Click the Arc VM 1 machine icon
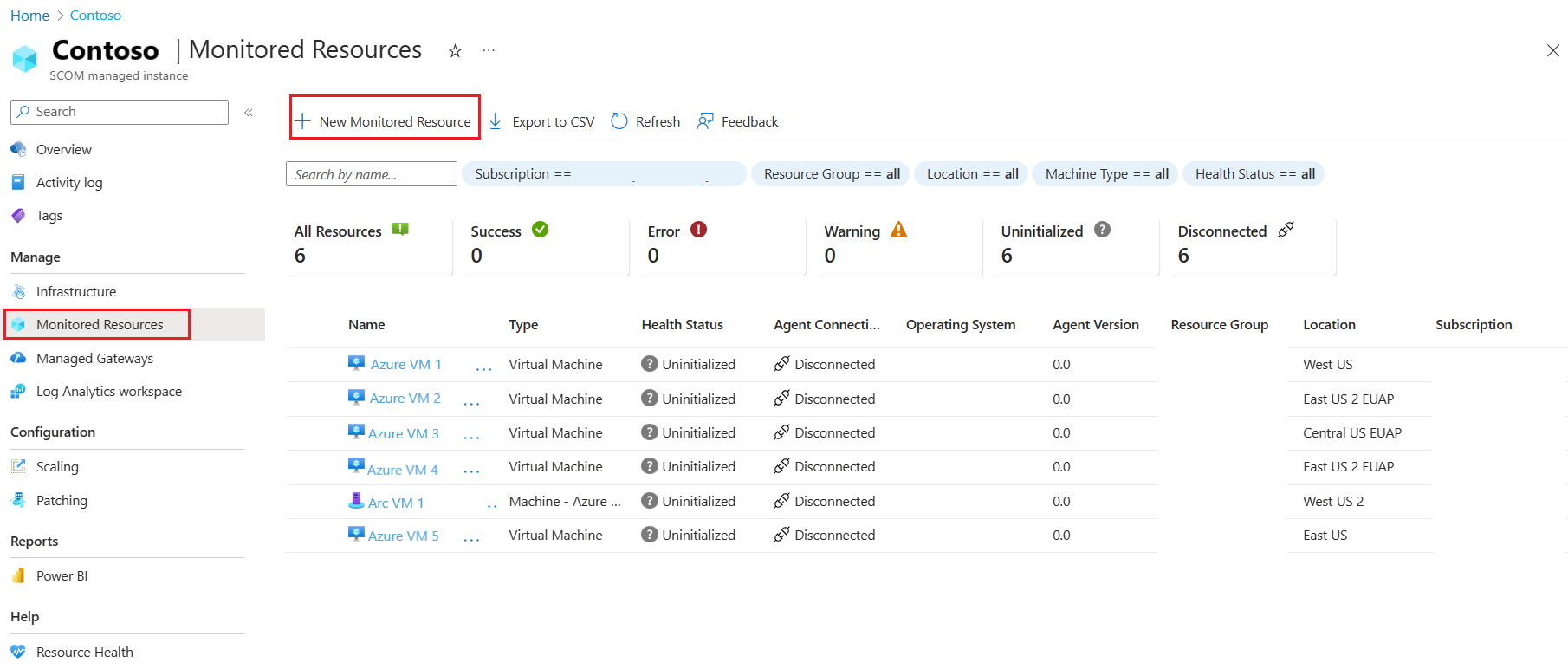 pyautogui.click(x=356, y=500)
